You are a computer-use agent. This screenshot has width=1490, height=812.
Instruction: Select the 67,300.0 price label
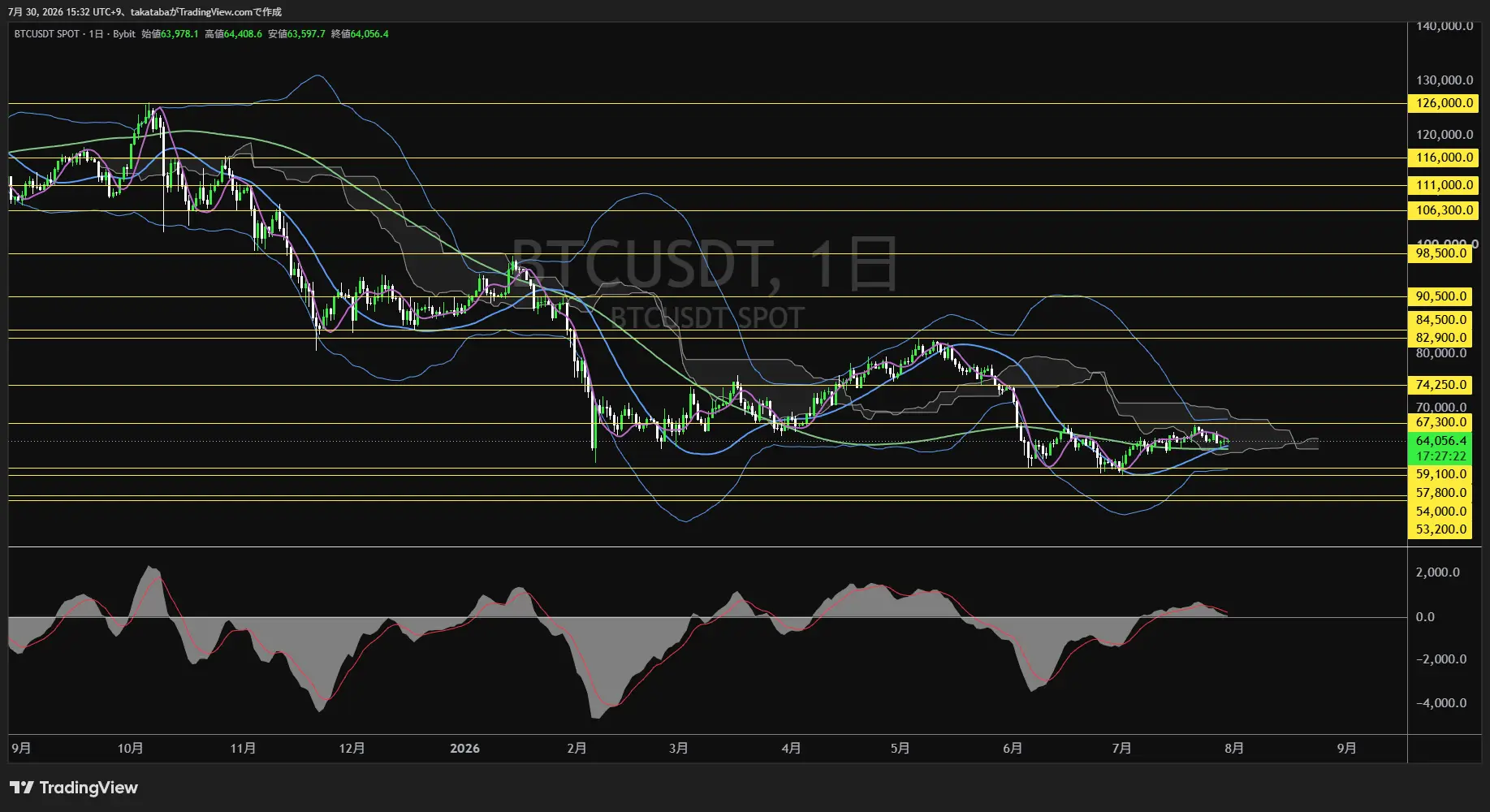1441,422
